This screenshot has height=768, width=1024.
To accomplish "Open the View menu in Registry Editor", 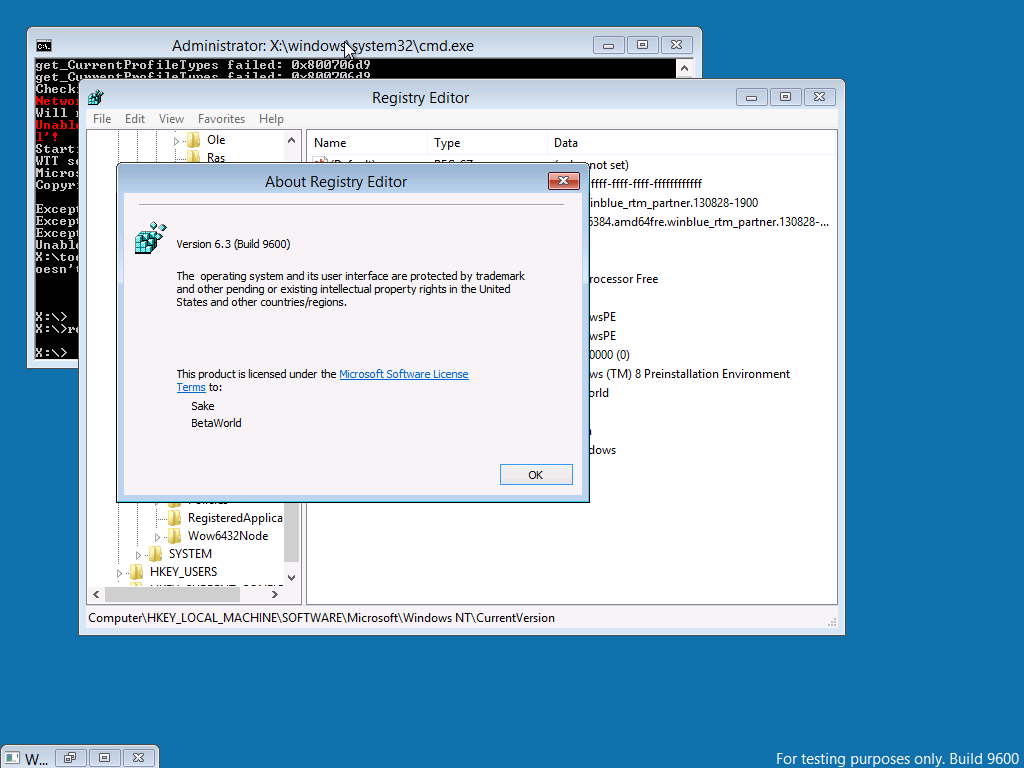I will (x=171, y=119).
